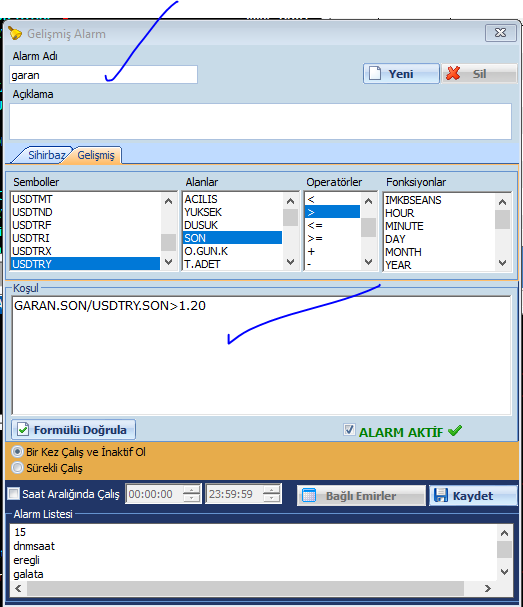Enable the Saat Aralığında Çalış checkbox
Viewport: 523px width, 607px height.
pyautogui.click(x=14, y=494)
